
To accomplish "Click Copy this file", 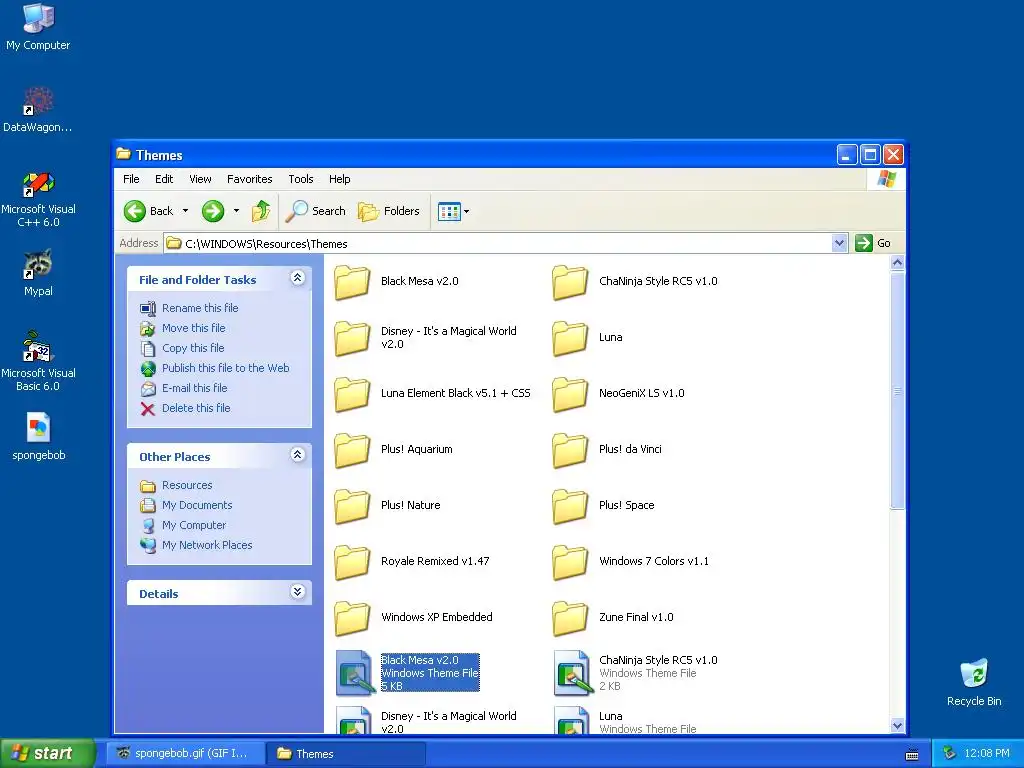I will pos(193,348).
